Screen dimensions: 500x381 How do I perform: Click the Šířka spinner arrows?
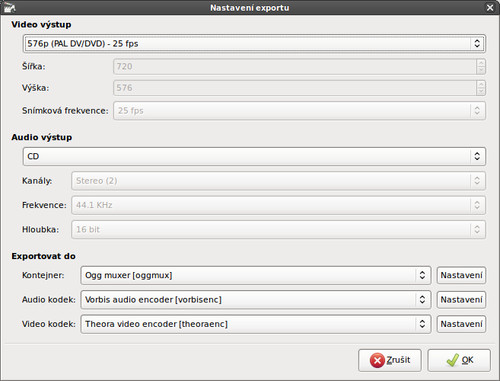pyautogui.click(x=481, y=67)
